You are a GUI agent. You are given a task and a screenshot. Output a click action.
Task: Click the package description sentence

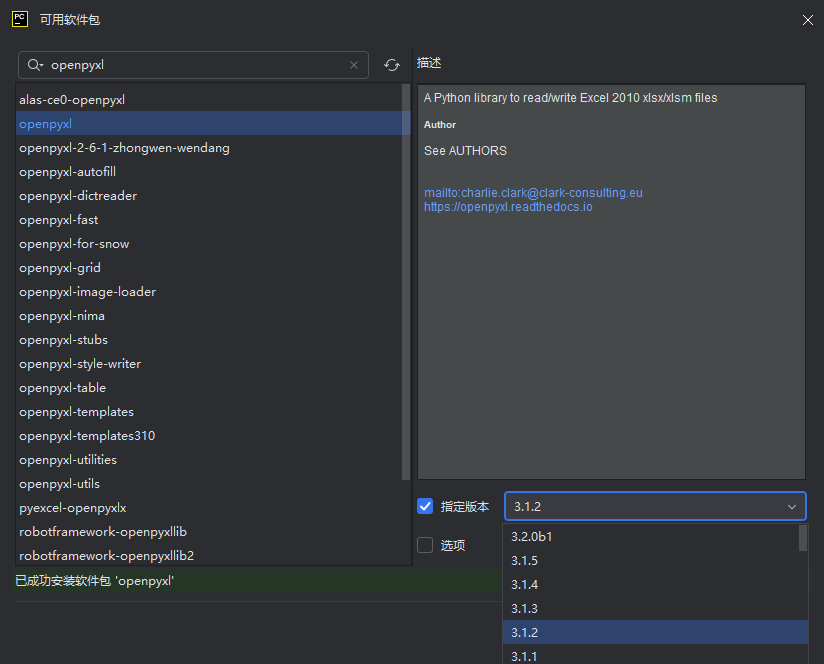tap(570, 98)
